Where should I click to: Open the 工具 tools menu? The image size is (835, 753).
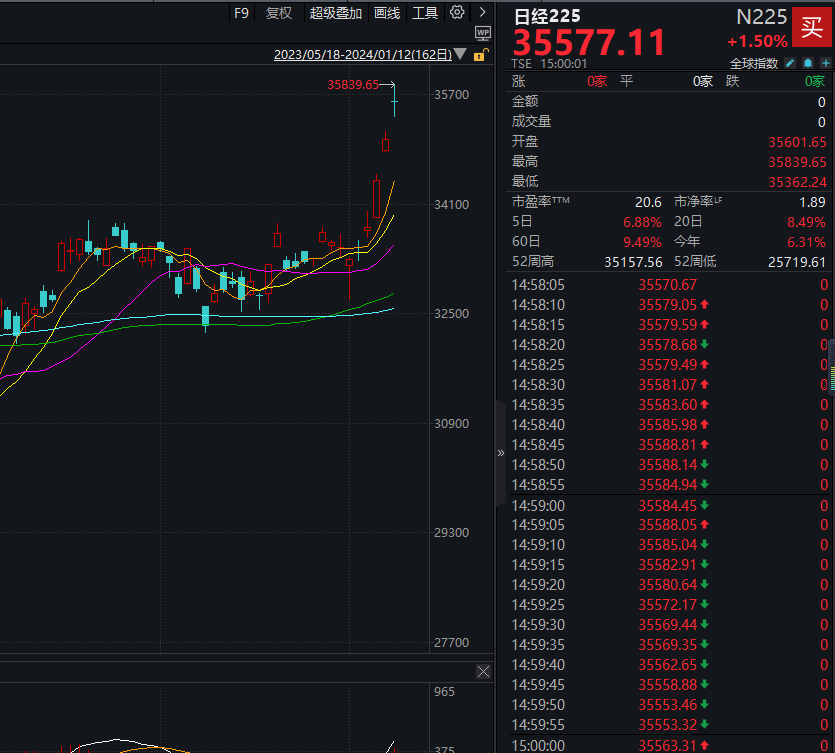click(x=425, y=12)
